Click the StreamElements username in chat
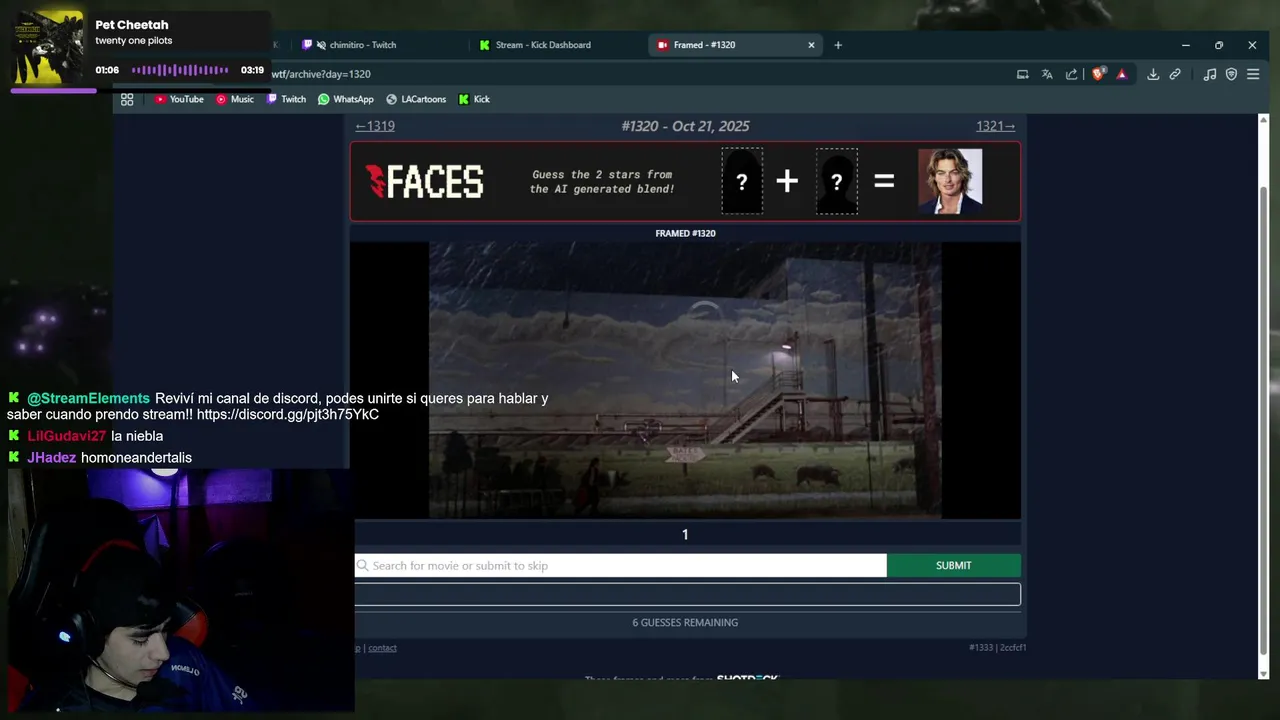Viewport: 1280px width, 720px height. coord(88,398)
